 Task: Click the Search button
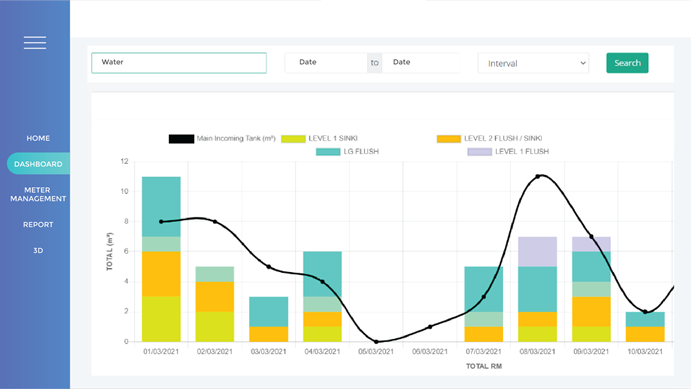627,63
